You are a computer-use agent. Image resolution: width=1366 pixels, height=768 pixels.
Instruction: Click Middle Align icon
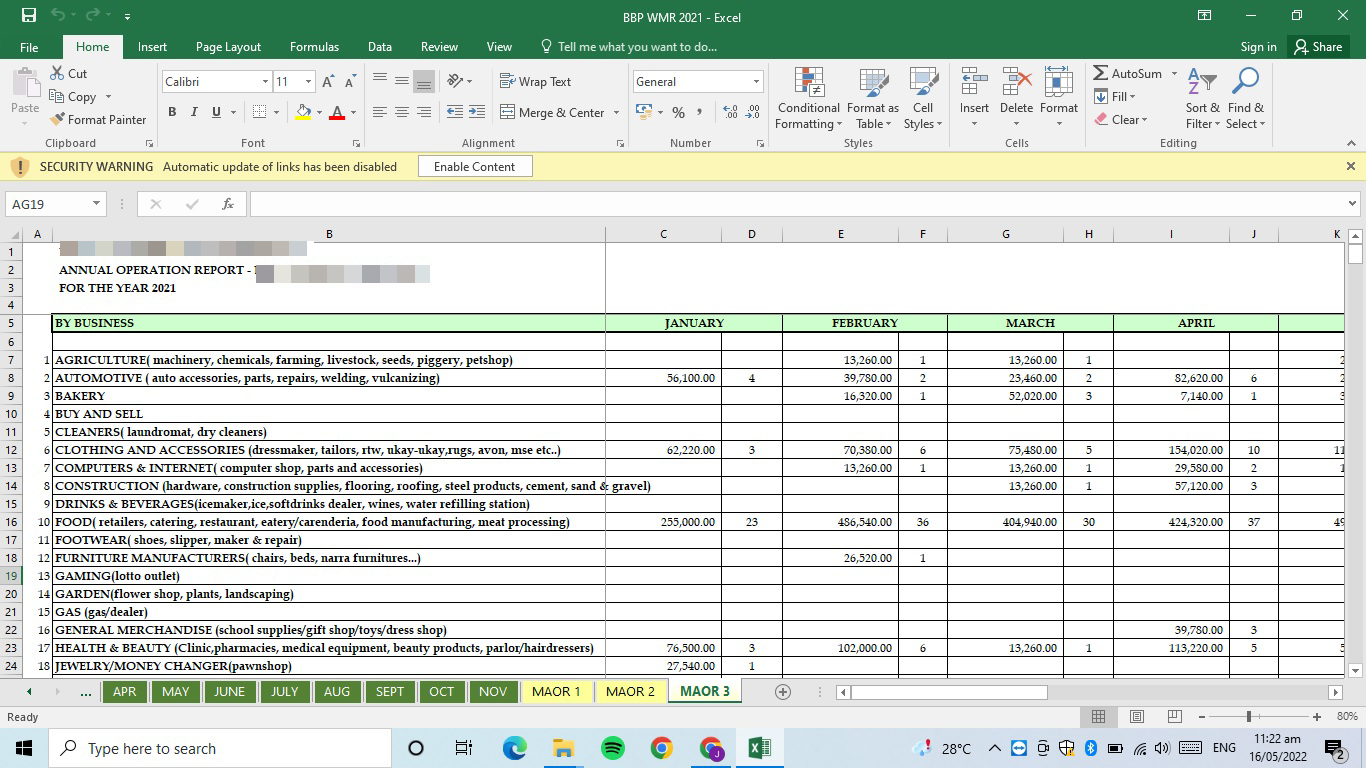pyautogui.click(x=402, y=81)
